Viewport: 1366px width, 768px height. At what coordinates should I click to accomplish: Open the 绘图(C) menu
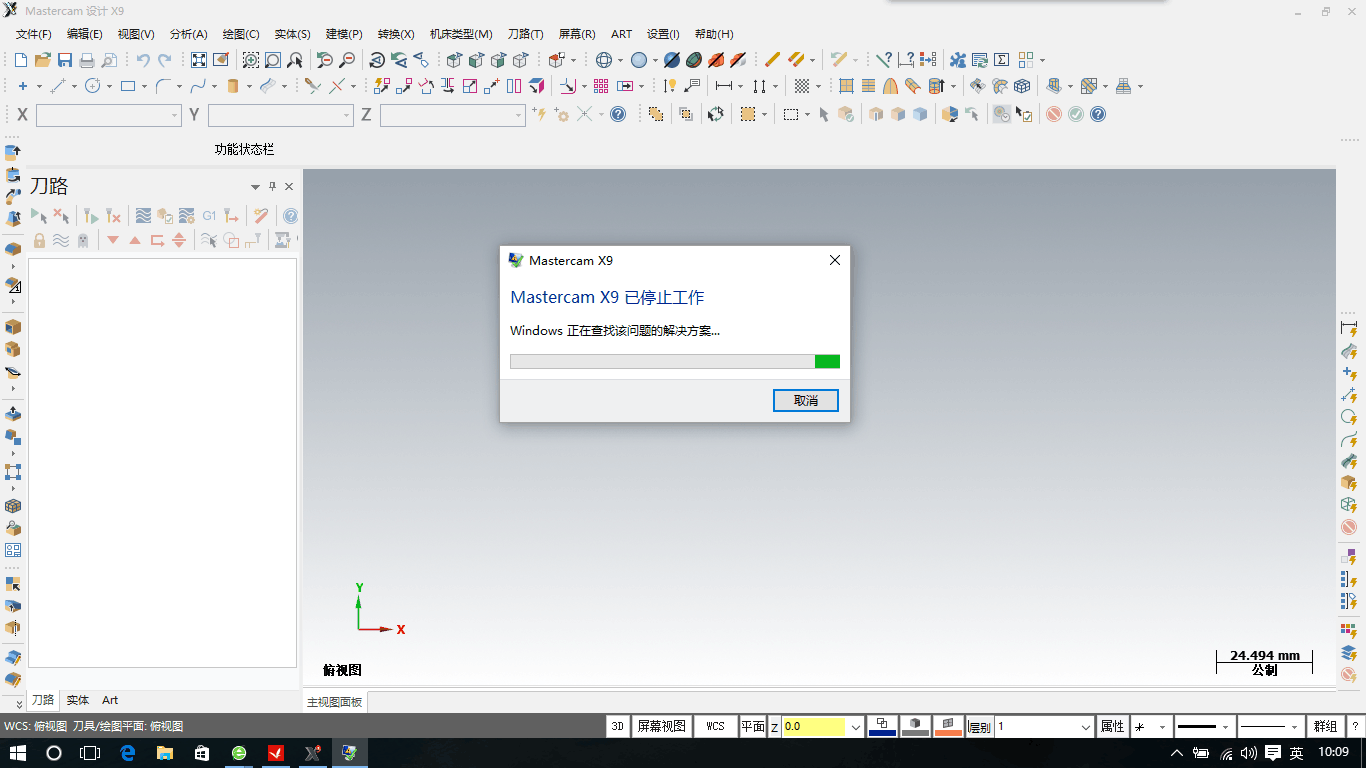coord(241,34)
